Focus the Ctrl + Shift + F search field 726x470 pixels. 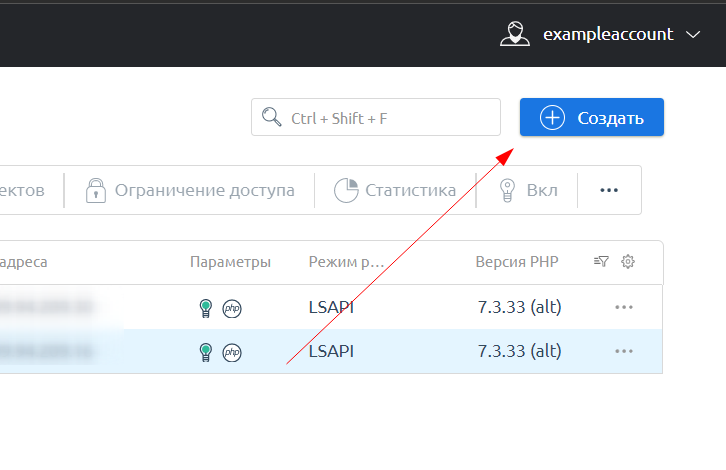click(390, 118)
